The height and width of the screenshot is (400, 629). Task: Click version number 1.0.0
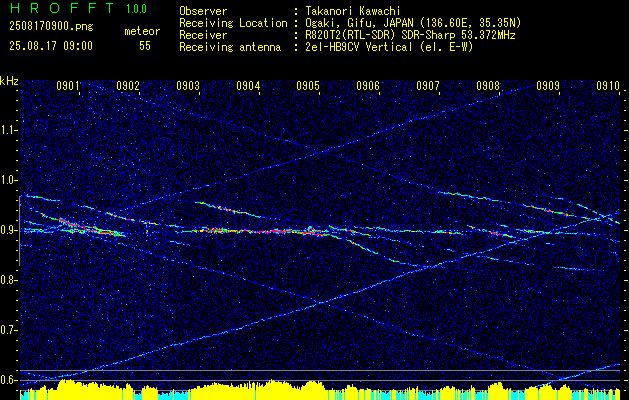136,9
